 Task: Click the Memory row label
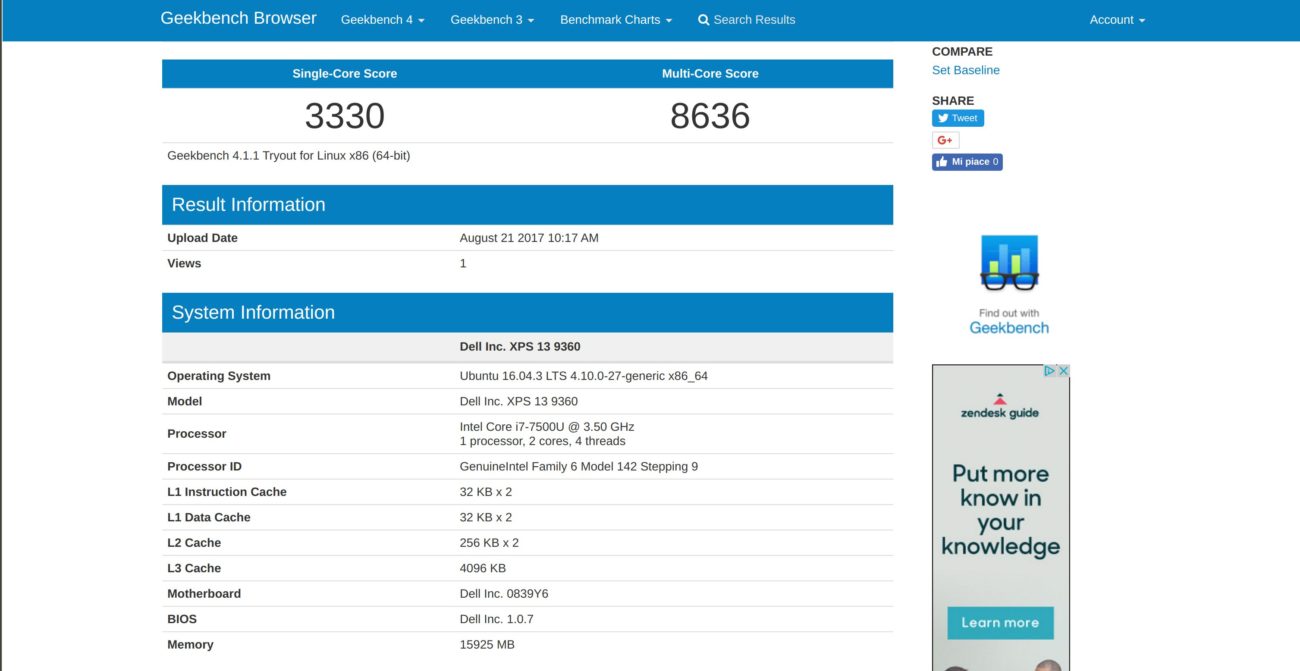click(190, 645)
